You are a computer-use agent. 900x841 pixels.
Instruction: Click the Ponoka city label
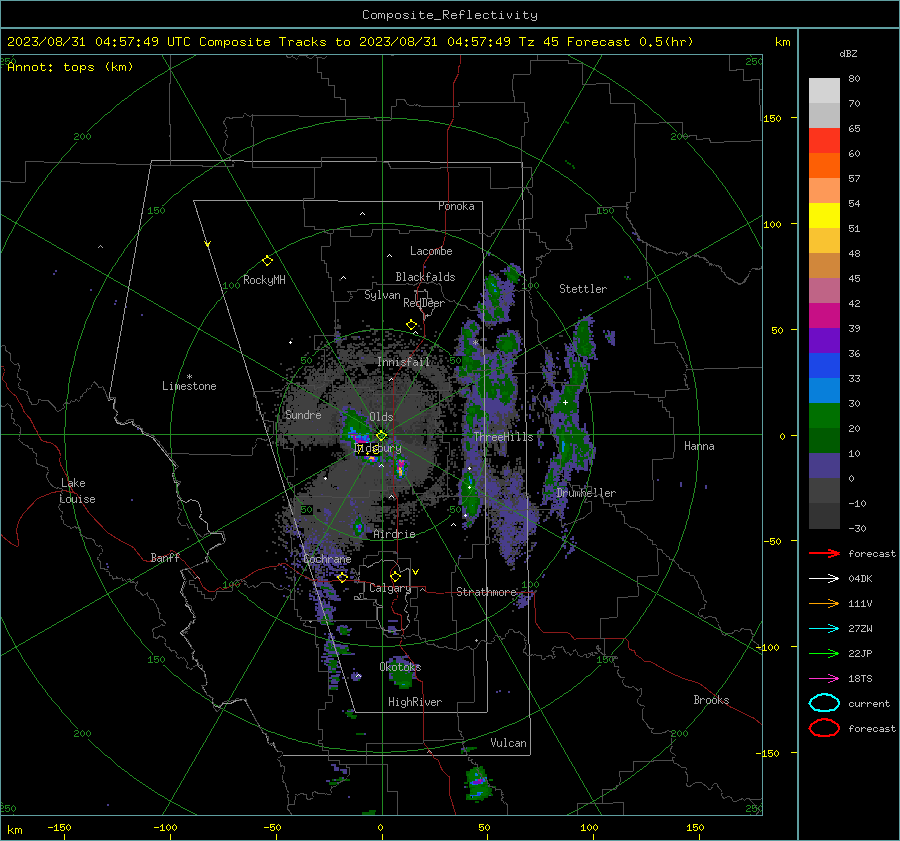pyautogui.click(x=456, y=206)
